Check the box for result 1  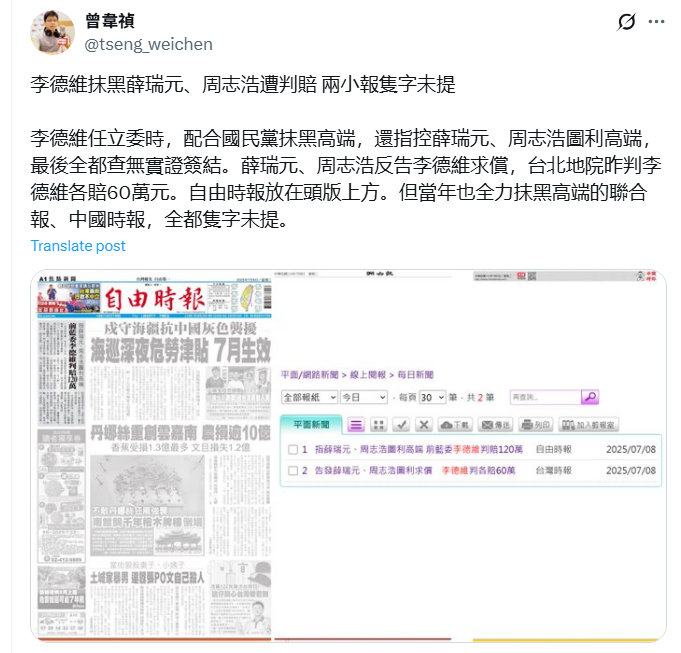click(x=293, y=449)
